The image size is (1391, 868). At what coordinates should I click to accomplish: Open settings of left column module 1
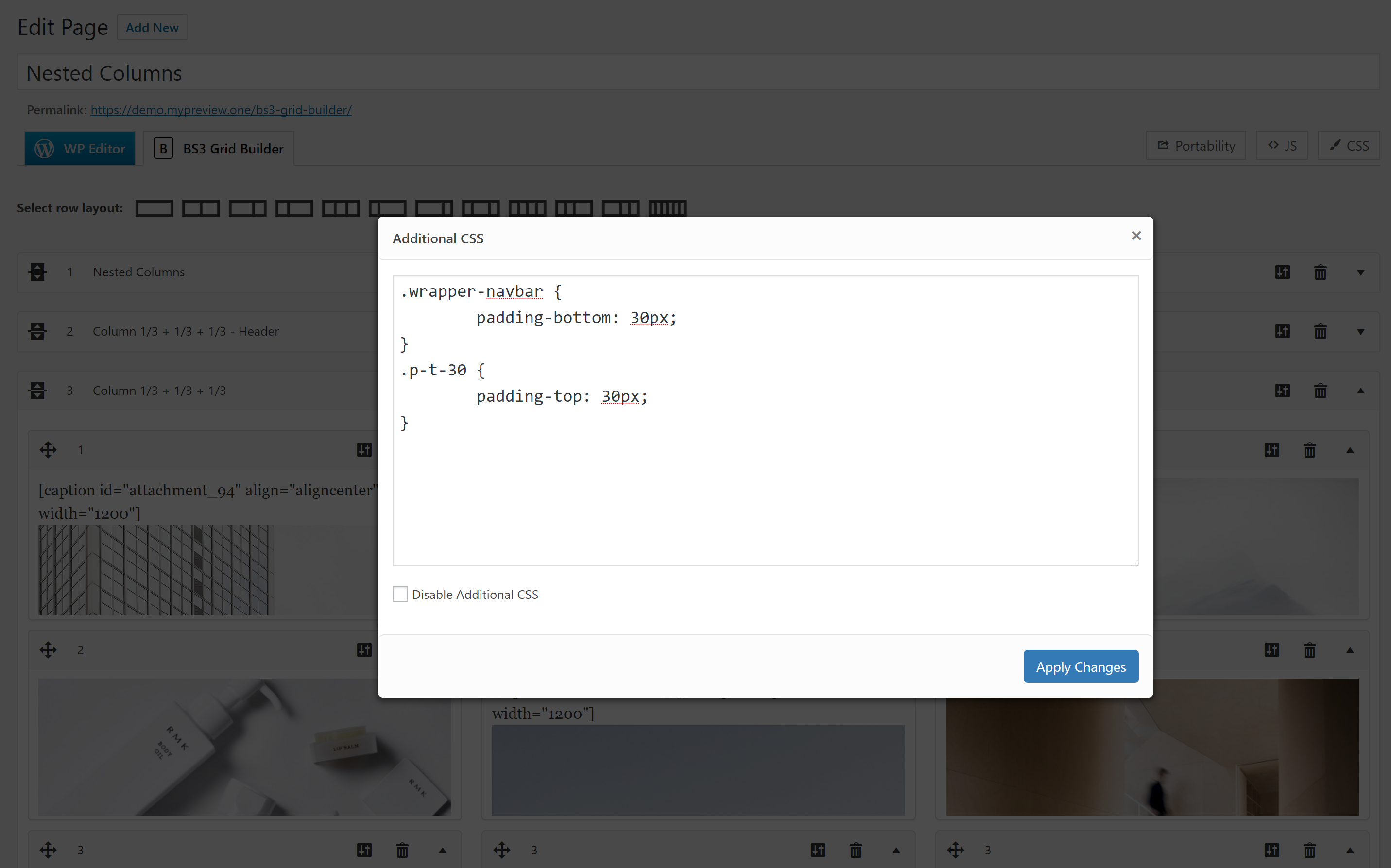pyautogui.click(x=364, y=449)
